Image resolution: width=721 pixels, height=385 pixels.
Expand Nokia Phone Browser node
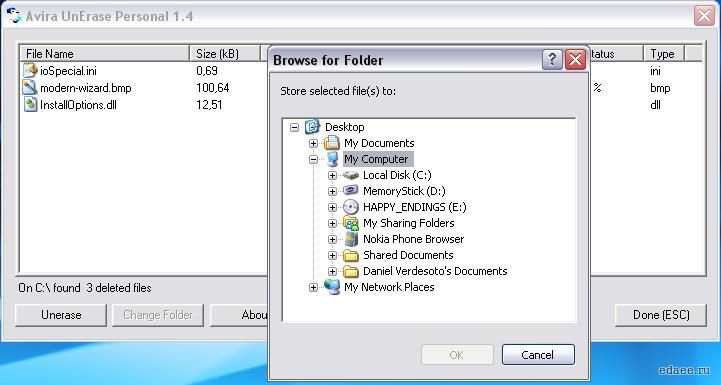[x=332, y=239]
